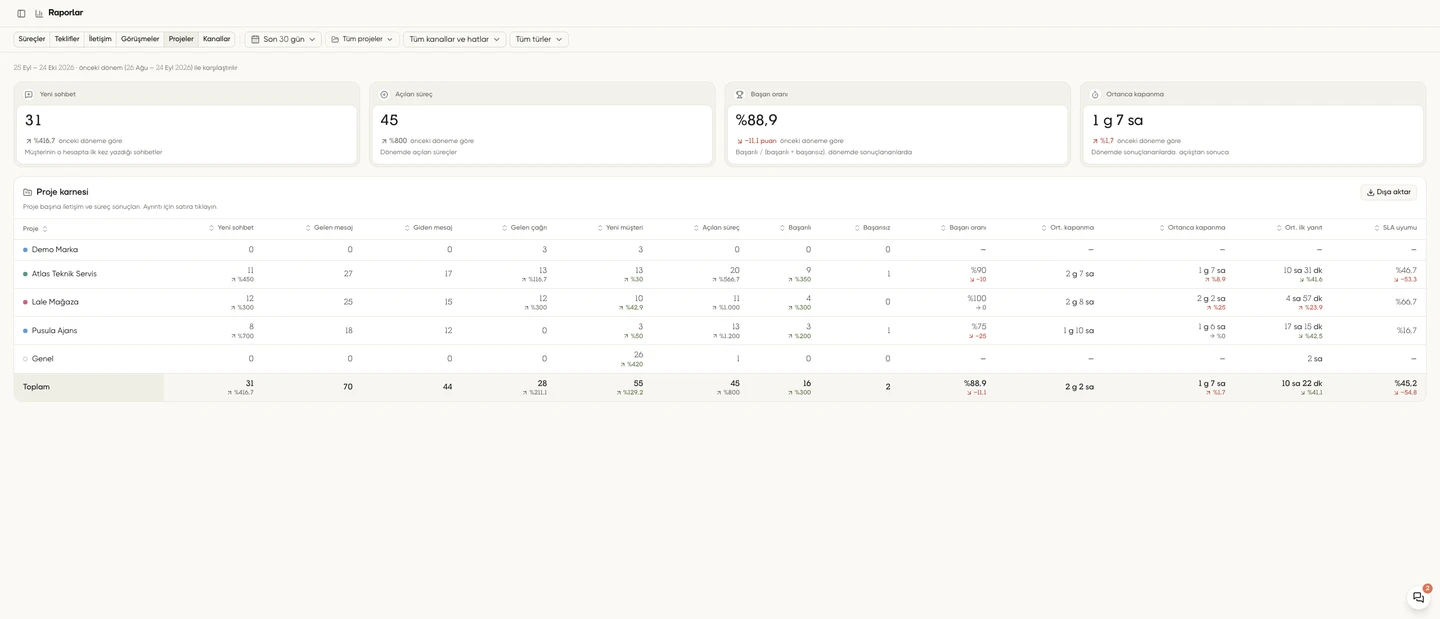This screenshot has width=1440, height=619.
Task: Open the Son 30 gün date dropdown
Action: point(283,39)
